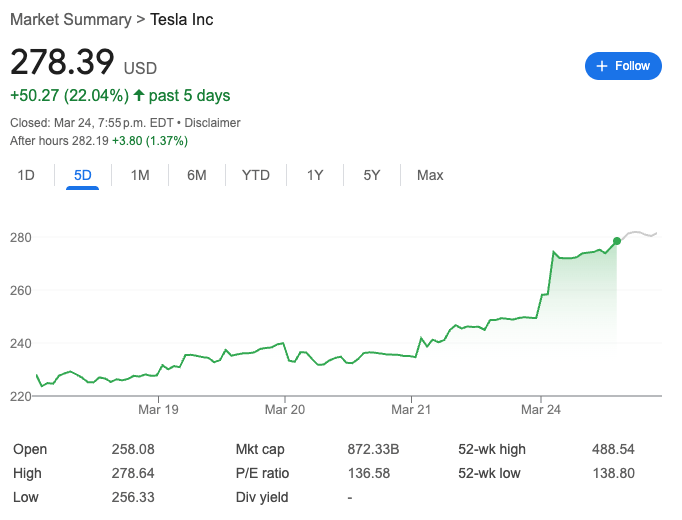Click the Closed: Mar 24, 7:55 p.m. EDT text
Viewport: 682px width, 520px height.
coord(92,123)
